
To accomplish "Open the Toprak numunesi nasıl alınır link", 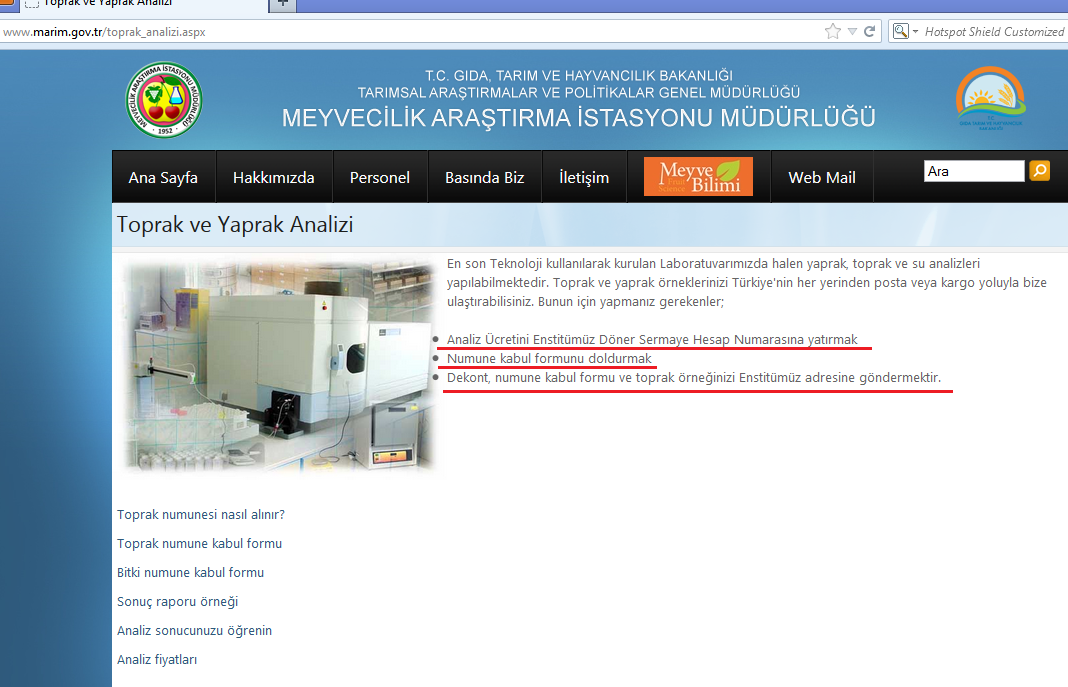I will pos(201,514).
